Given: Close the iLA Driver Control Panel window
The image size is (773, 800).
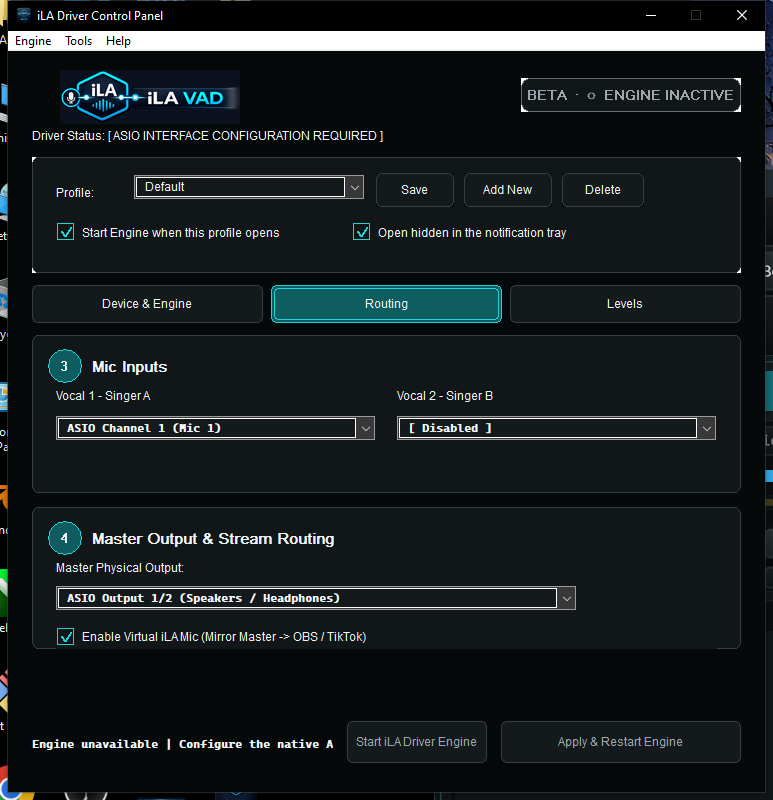Looking at the screenshot, I should tap(742, 15).
